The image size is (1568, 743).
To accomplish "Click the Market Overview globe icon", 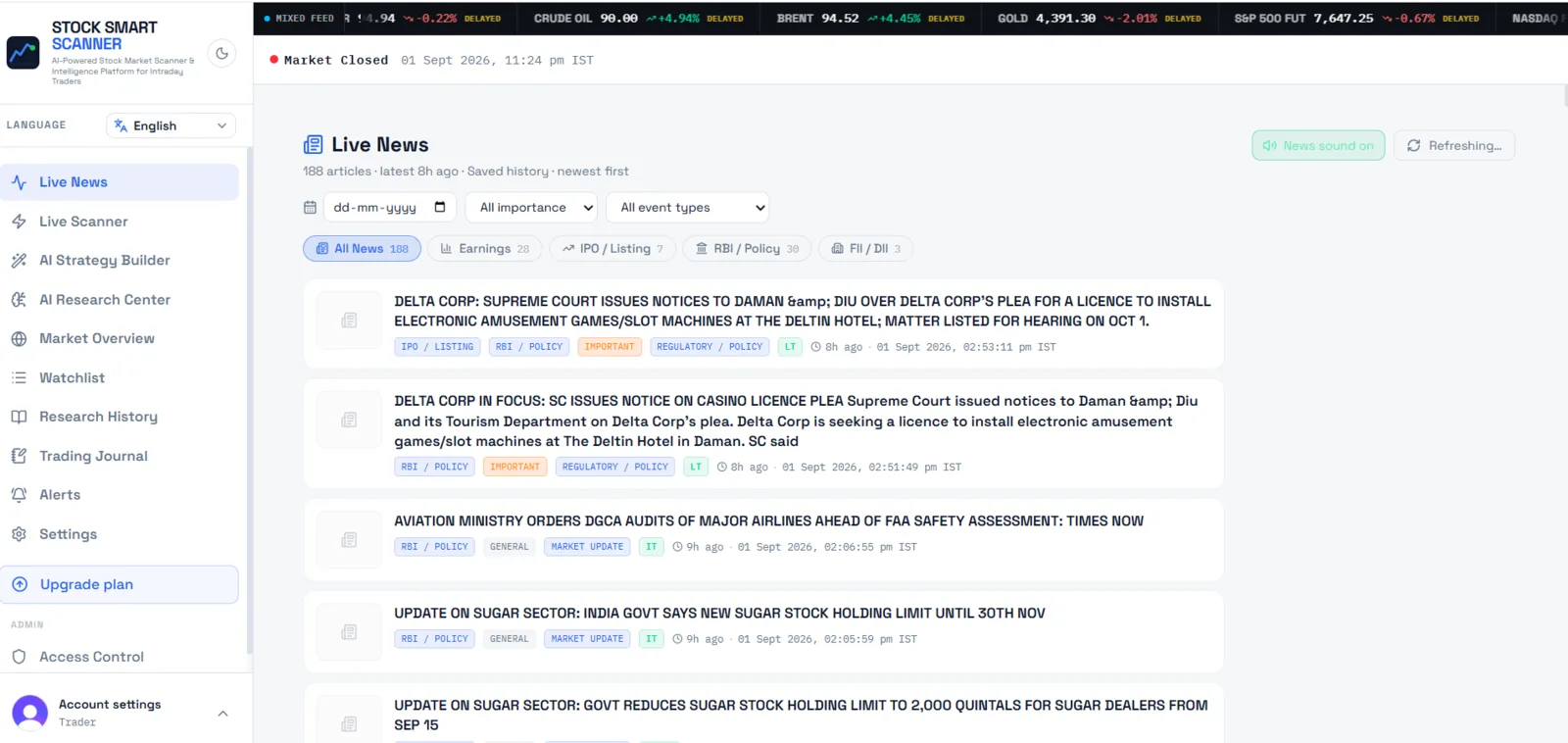I will 19,339.
